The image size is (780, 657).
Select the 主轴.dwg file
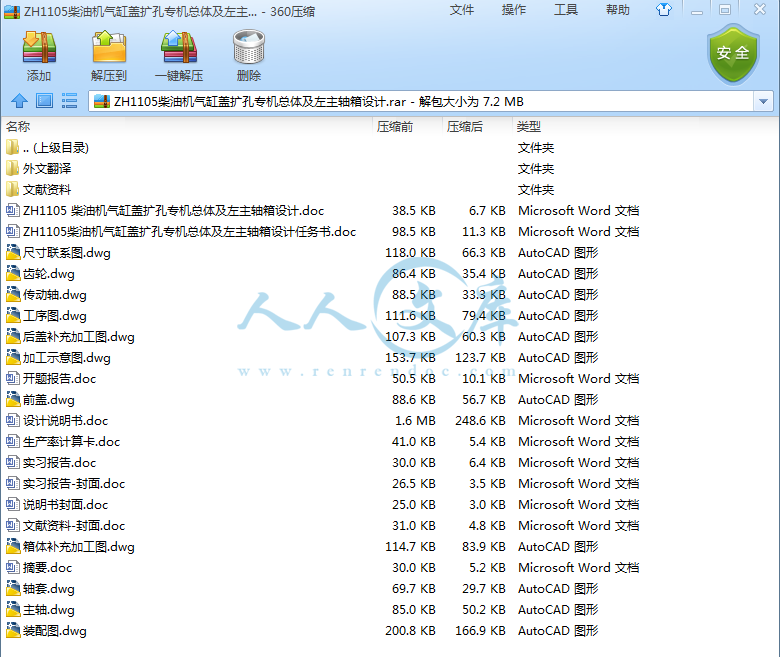click(390, 610)
